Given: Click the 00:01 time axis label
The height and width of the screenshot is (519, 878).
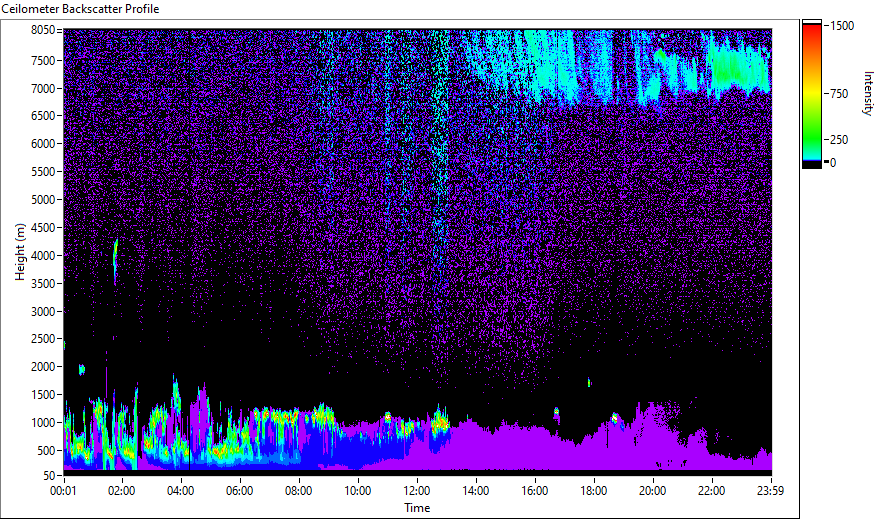Looking at the screenshot, I should [x=63, y=491].
